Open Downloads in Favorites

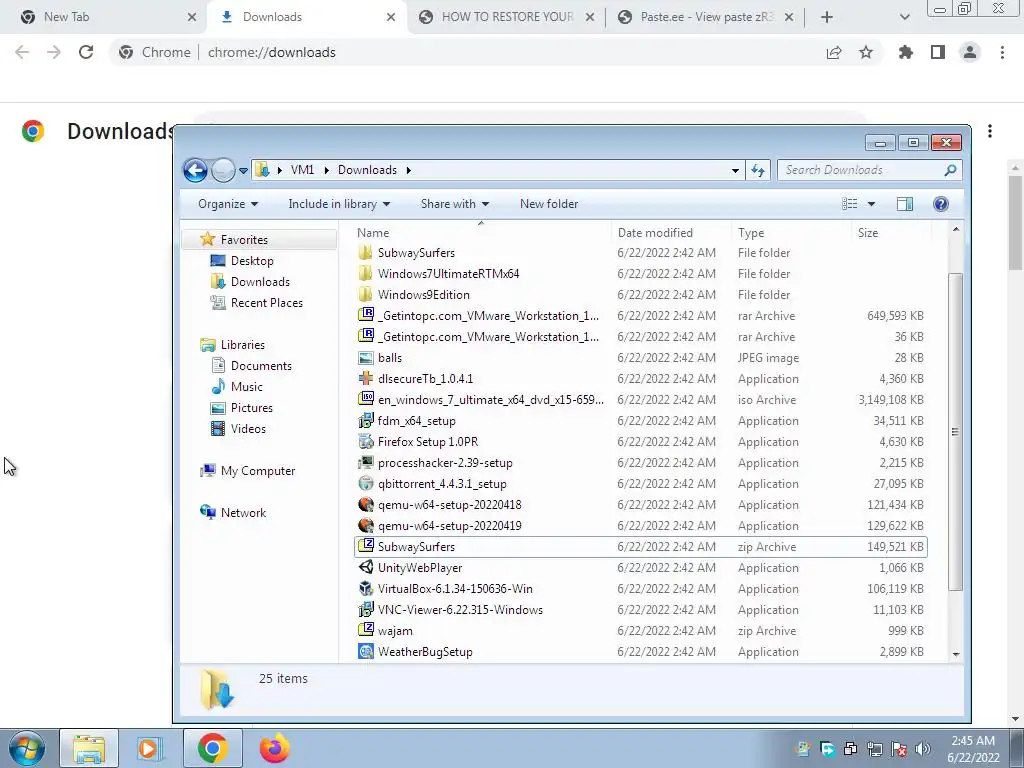point(260,281)
